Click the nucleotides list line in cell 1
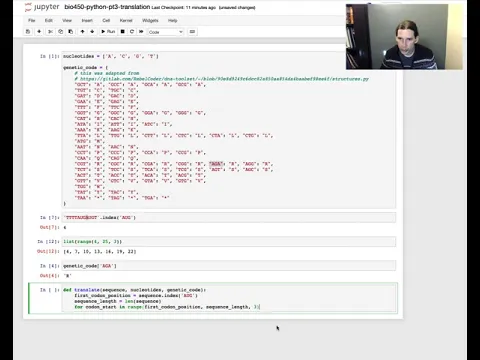The image size is (480, 360). (111, 56)
